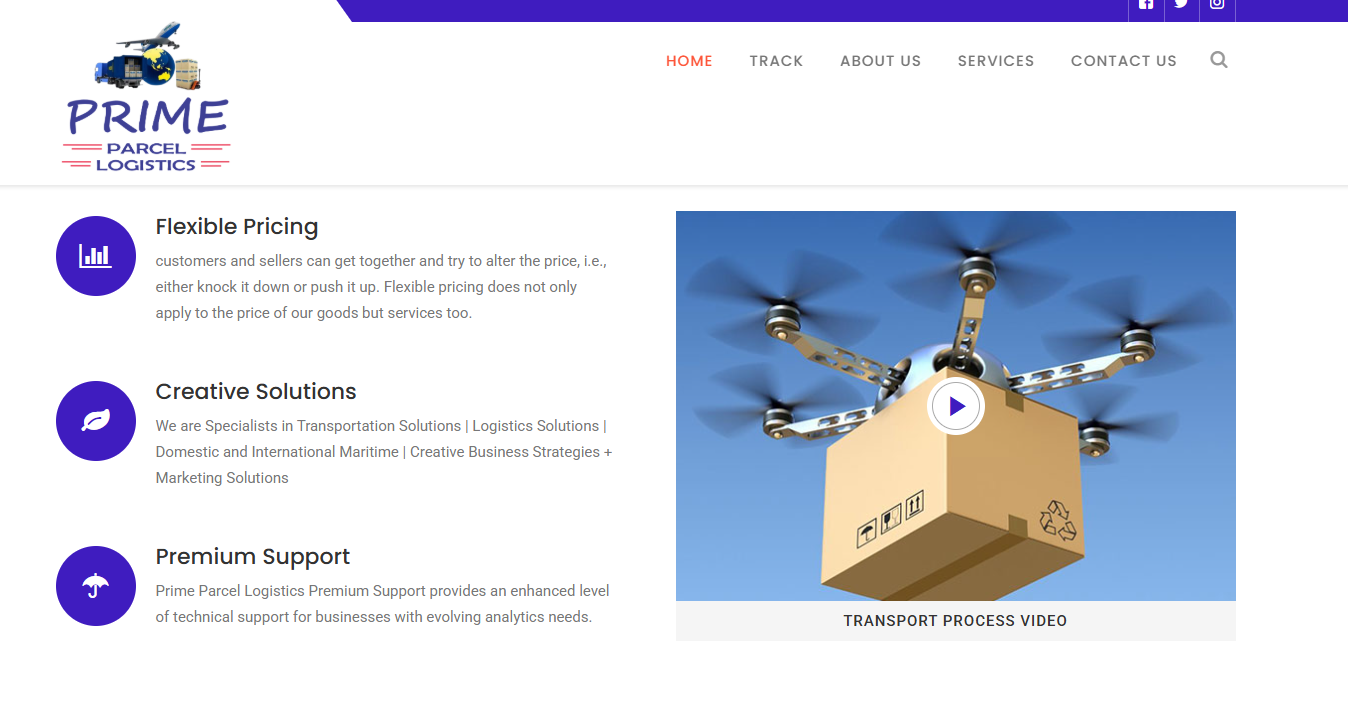Click the Premium Support umbrella icon
This screenshot has height=717, width=1348.
tap(96, 586)
